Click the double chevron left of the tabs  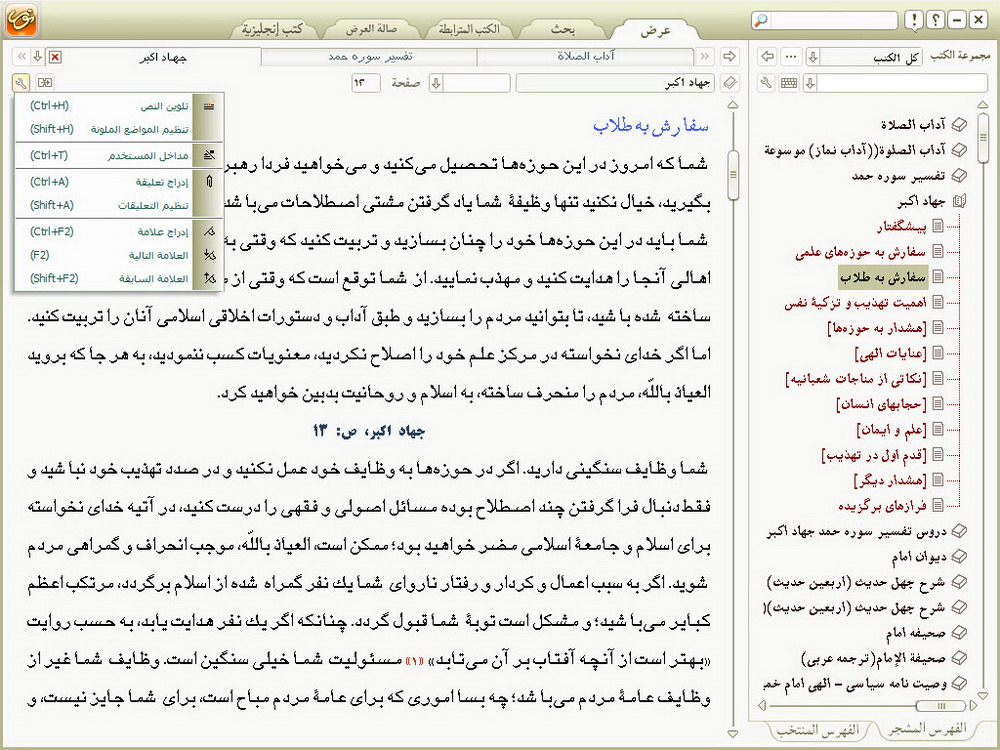[22, 57]
